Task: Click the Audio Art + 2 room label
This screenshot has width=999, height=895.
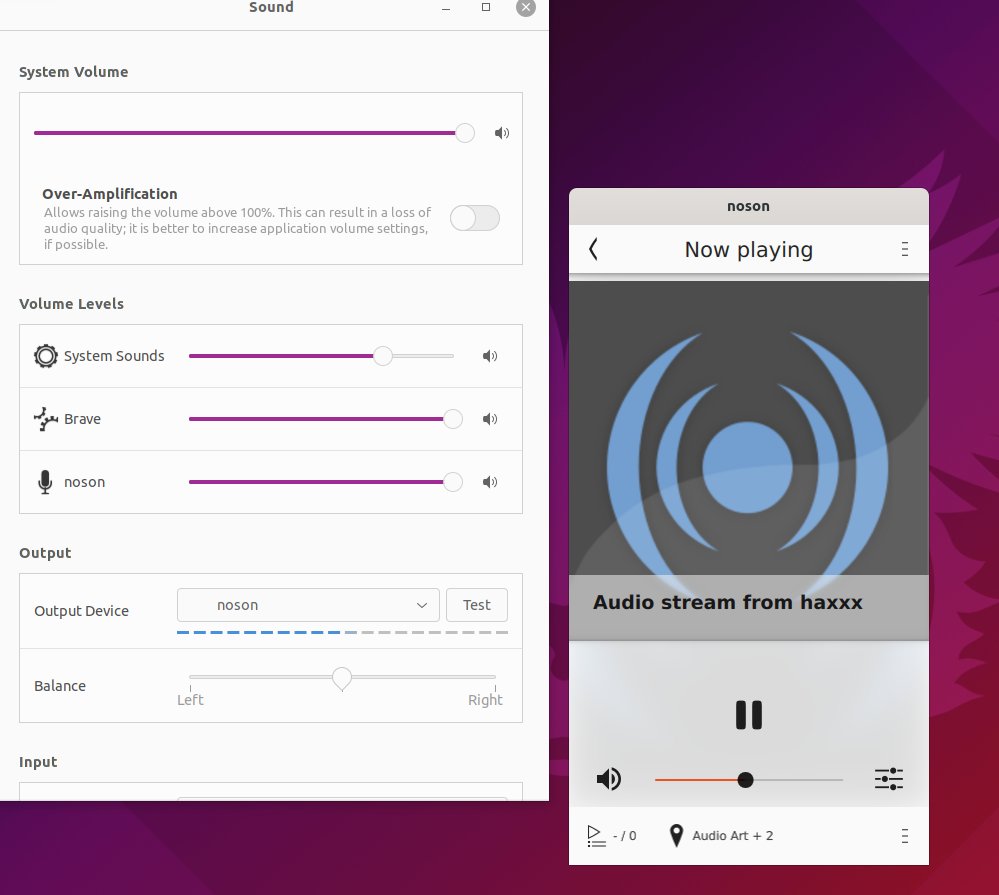Action: click(733, 836)
